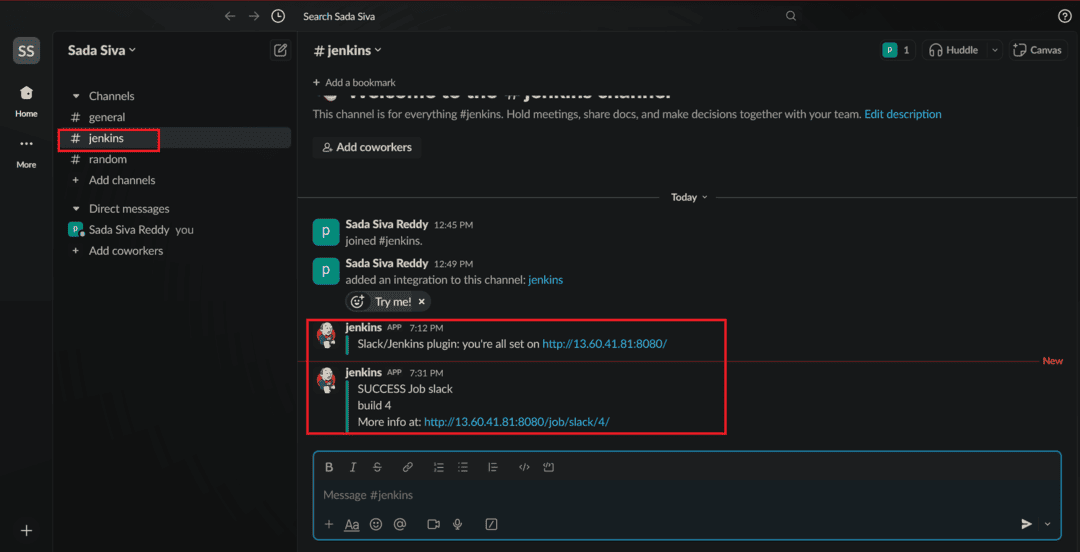Click the 12:45 PM timestamp

coord(453,225)
